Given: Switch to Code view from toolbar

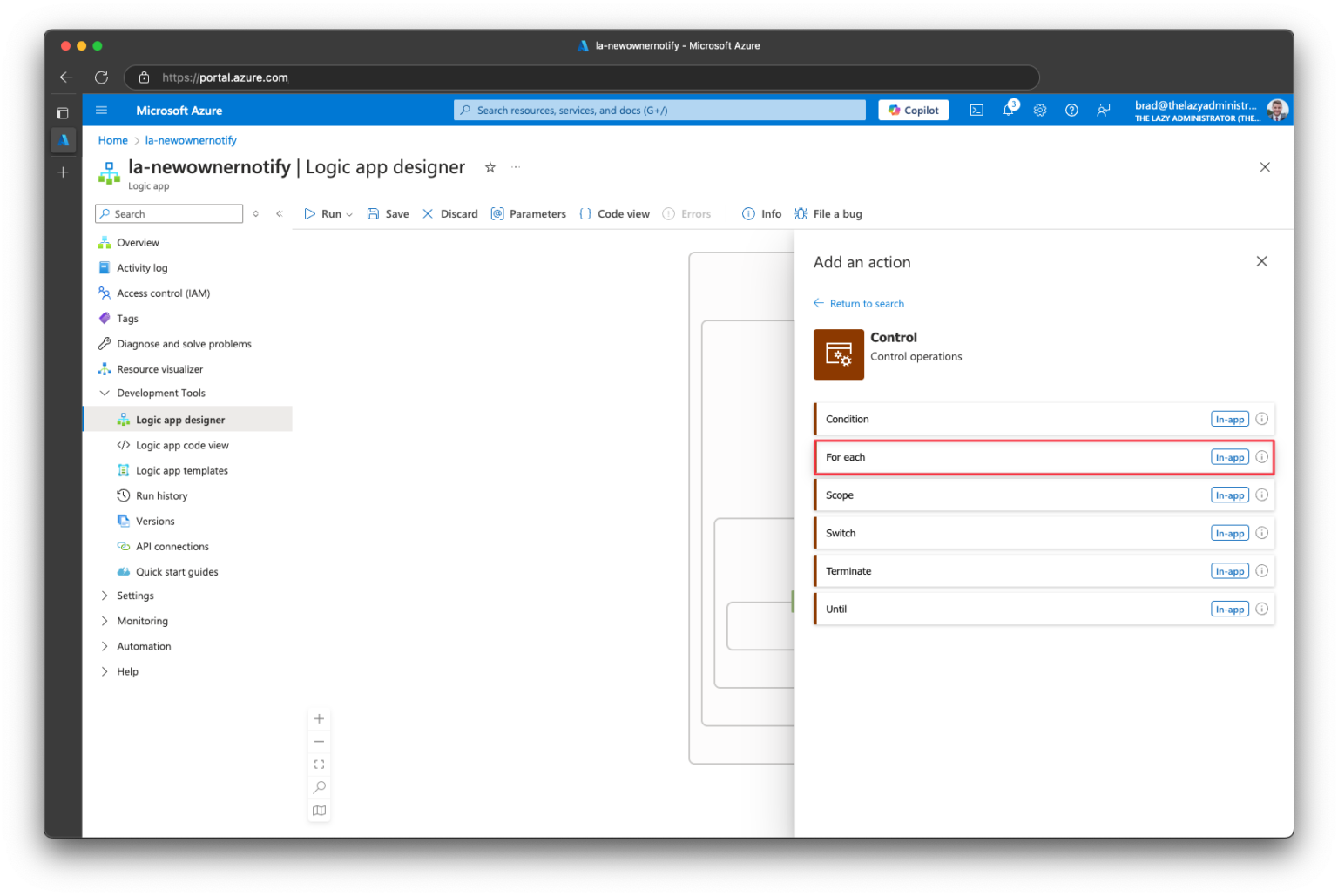Looking at the screenshot, I should pos(615,214).
